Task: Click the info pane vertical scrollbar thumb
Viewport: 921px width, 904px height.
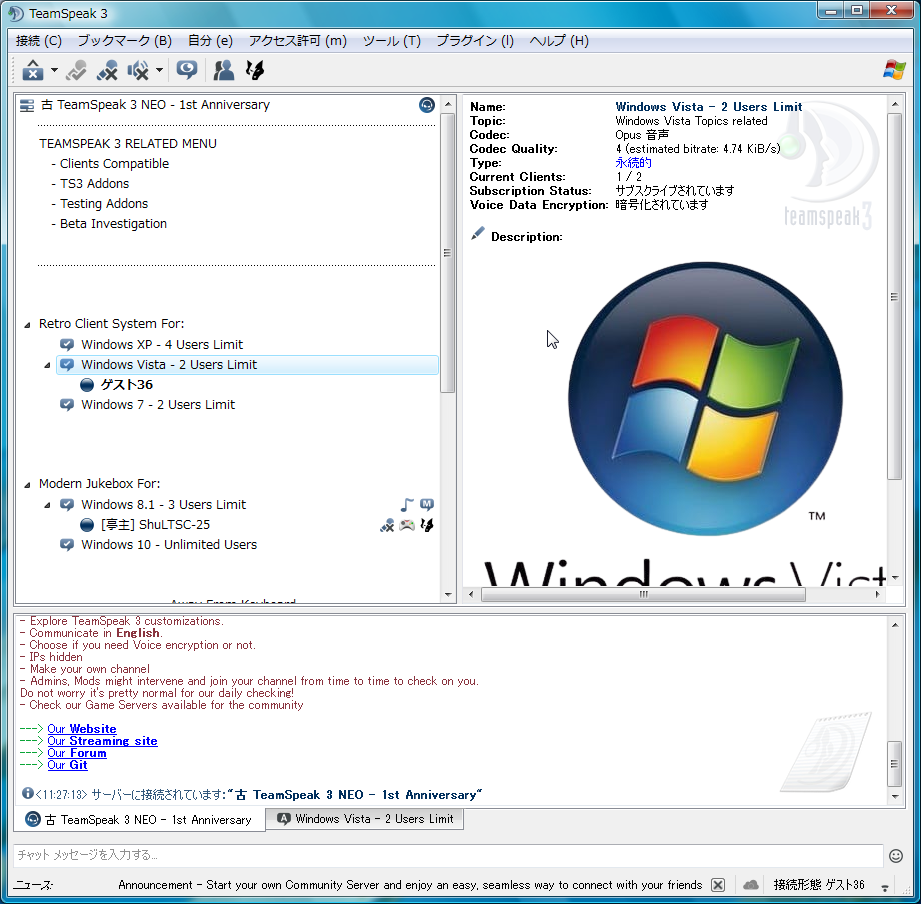Action: [x=894, y=297]
